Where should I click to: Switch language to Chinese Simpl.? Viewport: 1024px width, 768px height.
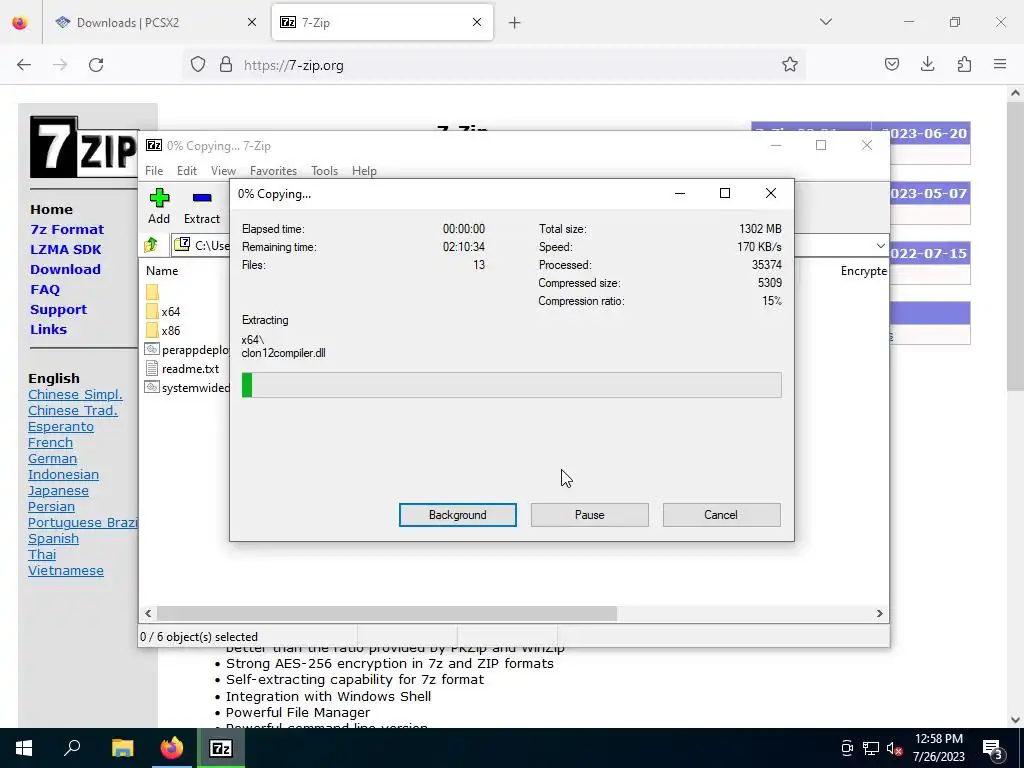[75, 394]
